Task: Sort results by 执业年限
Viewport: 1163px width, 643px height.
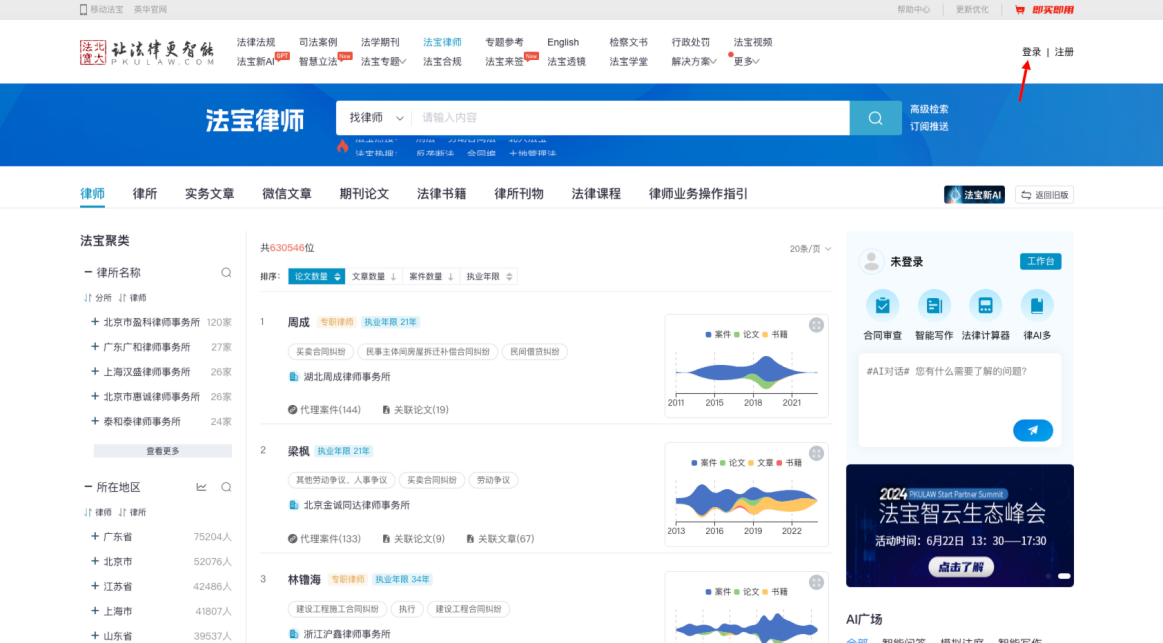Action: pos(488,277)
